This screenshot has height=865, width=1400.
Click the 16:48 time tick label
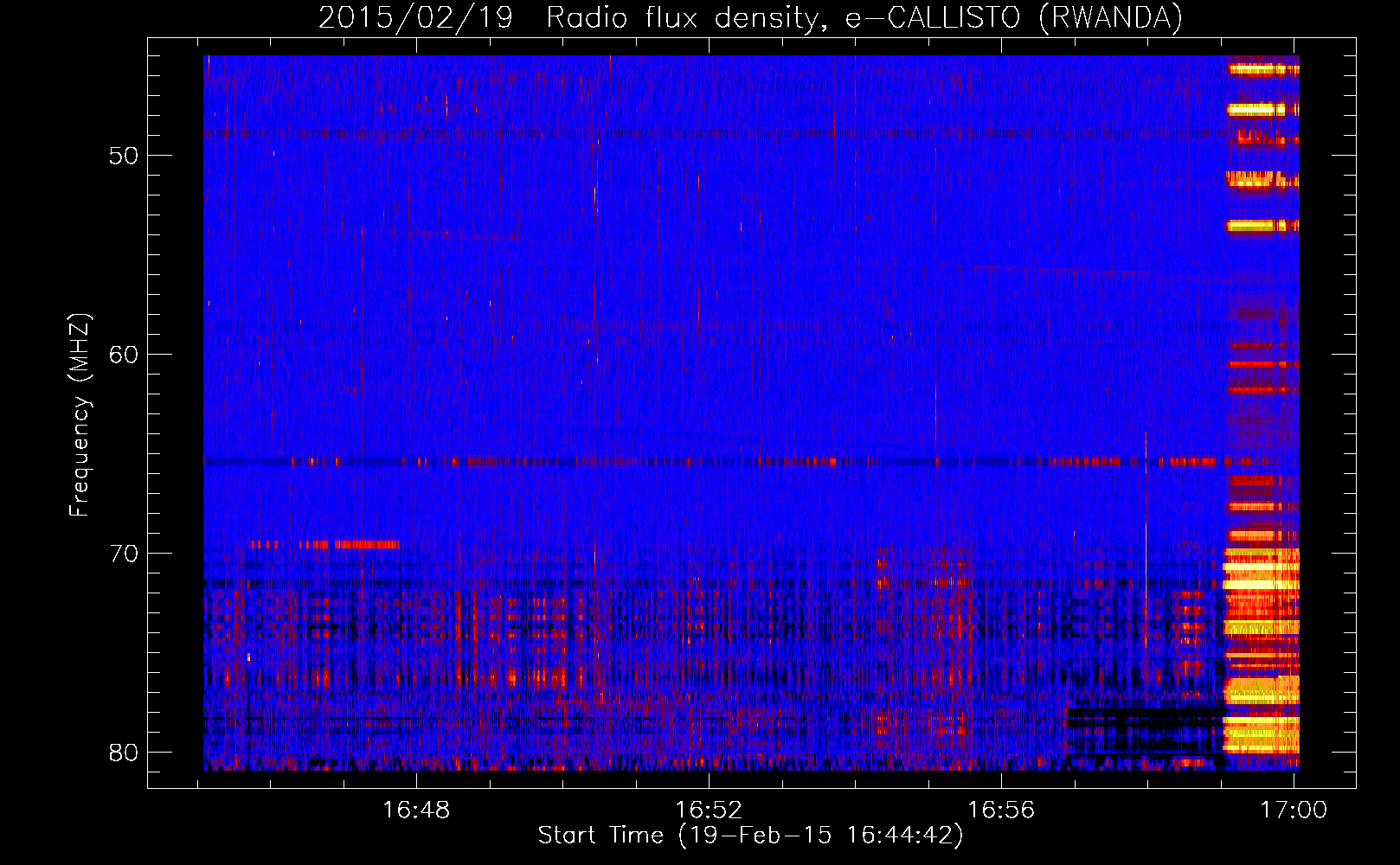click(x=416, y=811)
